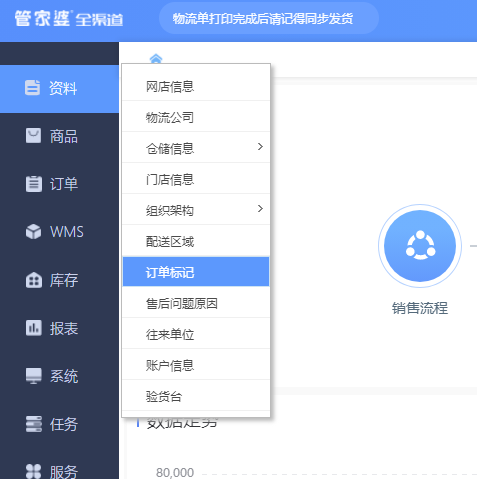Viewport: 477px width, 479px height.
Task: Click the 物流单打印 notification banner
Action: pyautogui.click(x=269, y=18)
